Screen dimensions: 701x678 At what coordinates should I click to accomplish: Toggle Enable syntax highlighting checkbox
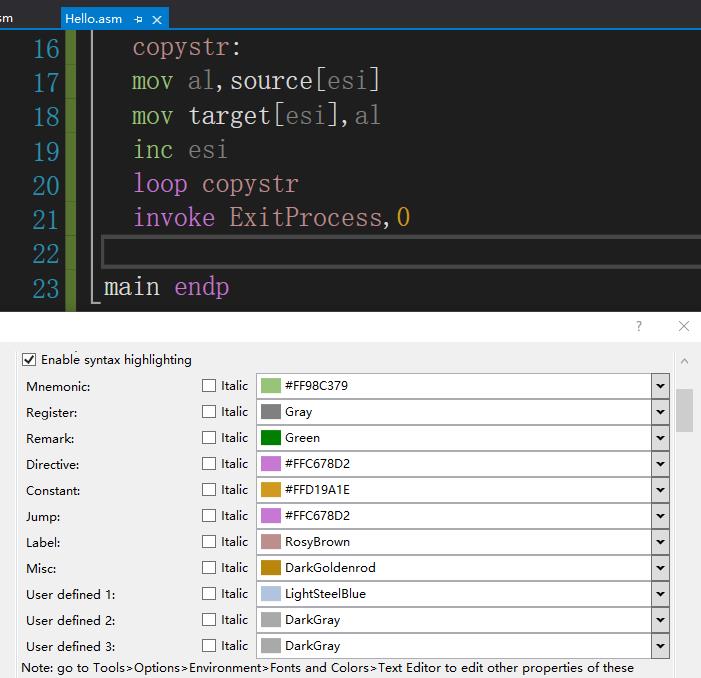pyautogui.click(x=29, y=359)
